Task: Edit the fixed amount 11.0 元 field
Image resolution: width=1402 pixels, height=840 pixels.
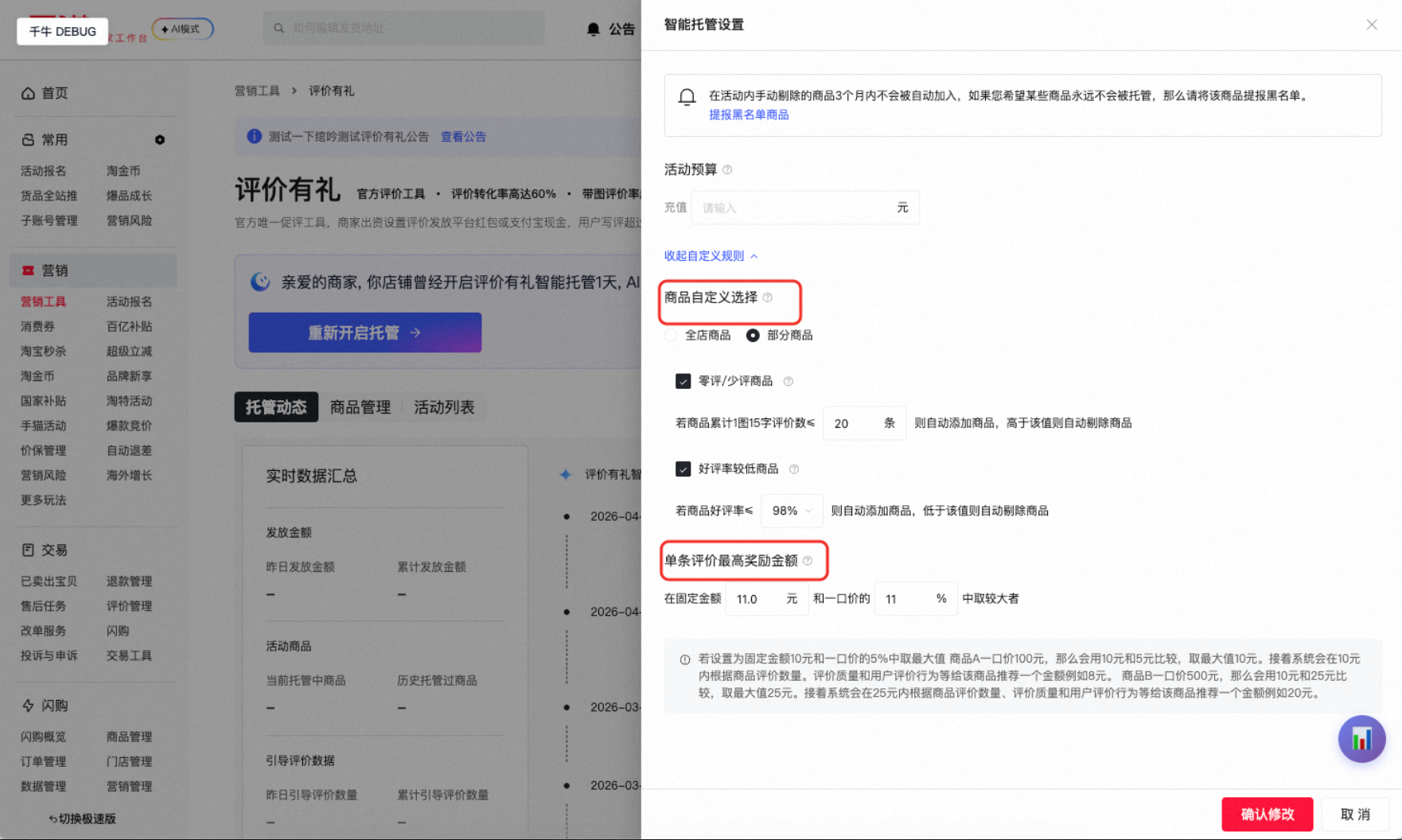Action: coord(765,599)
